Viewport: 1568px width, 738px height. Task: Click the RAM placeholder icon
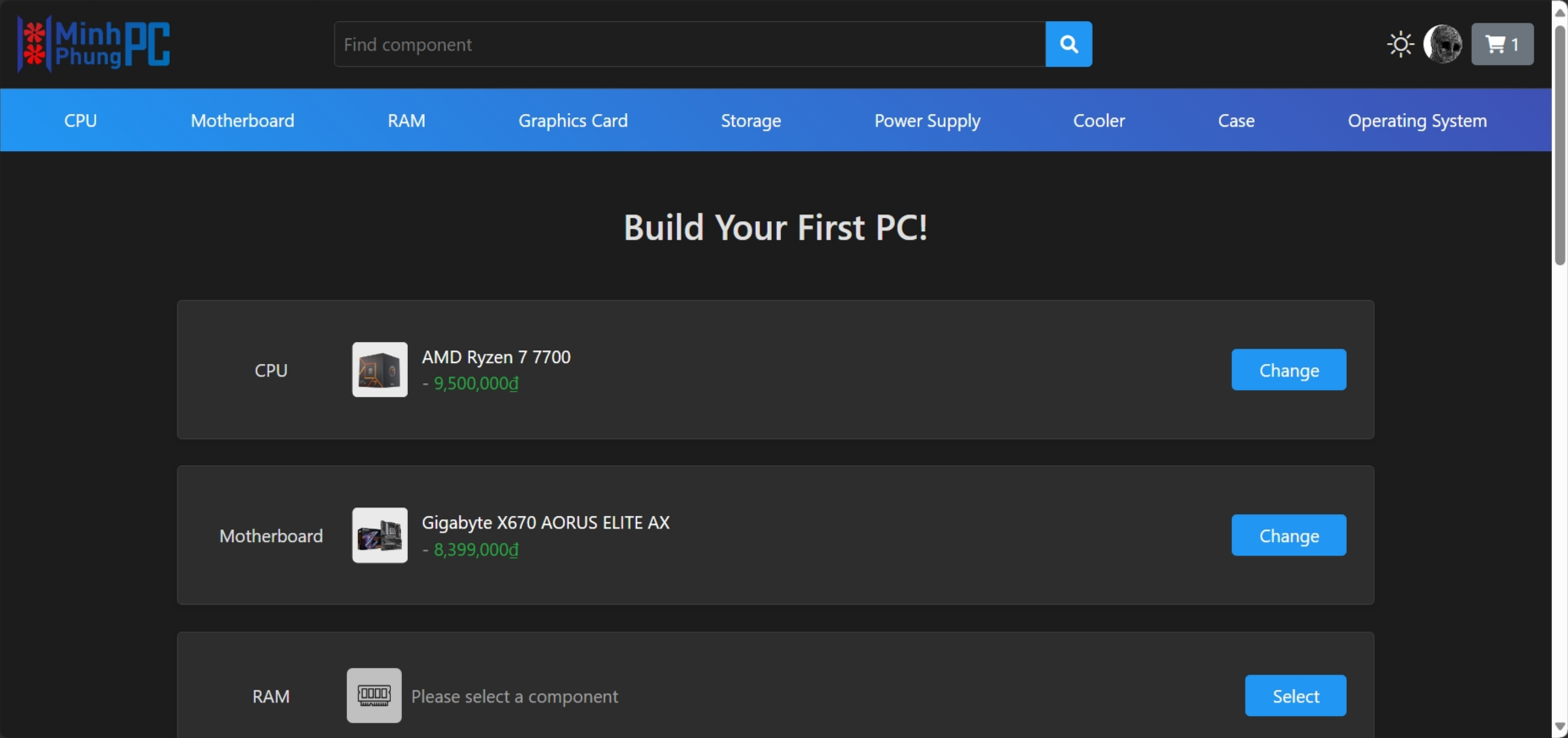click(x=374, y=696)
